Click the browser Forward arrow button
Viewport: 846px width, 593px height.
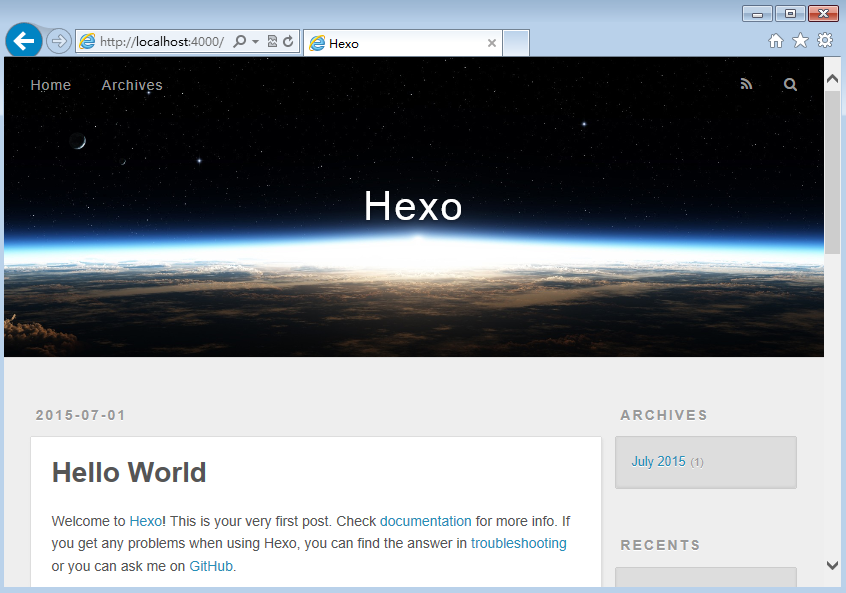tap(58, 41)
